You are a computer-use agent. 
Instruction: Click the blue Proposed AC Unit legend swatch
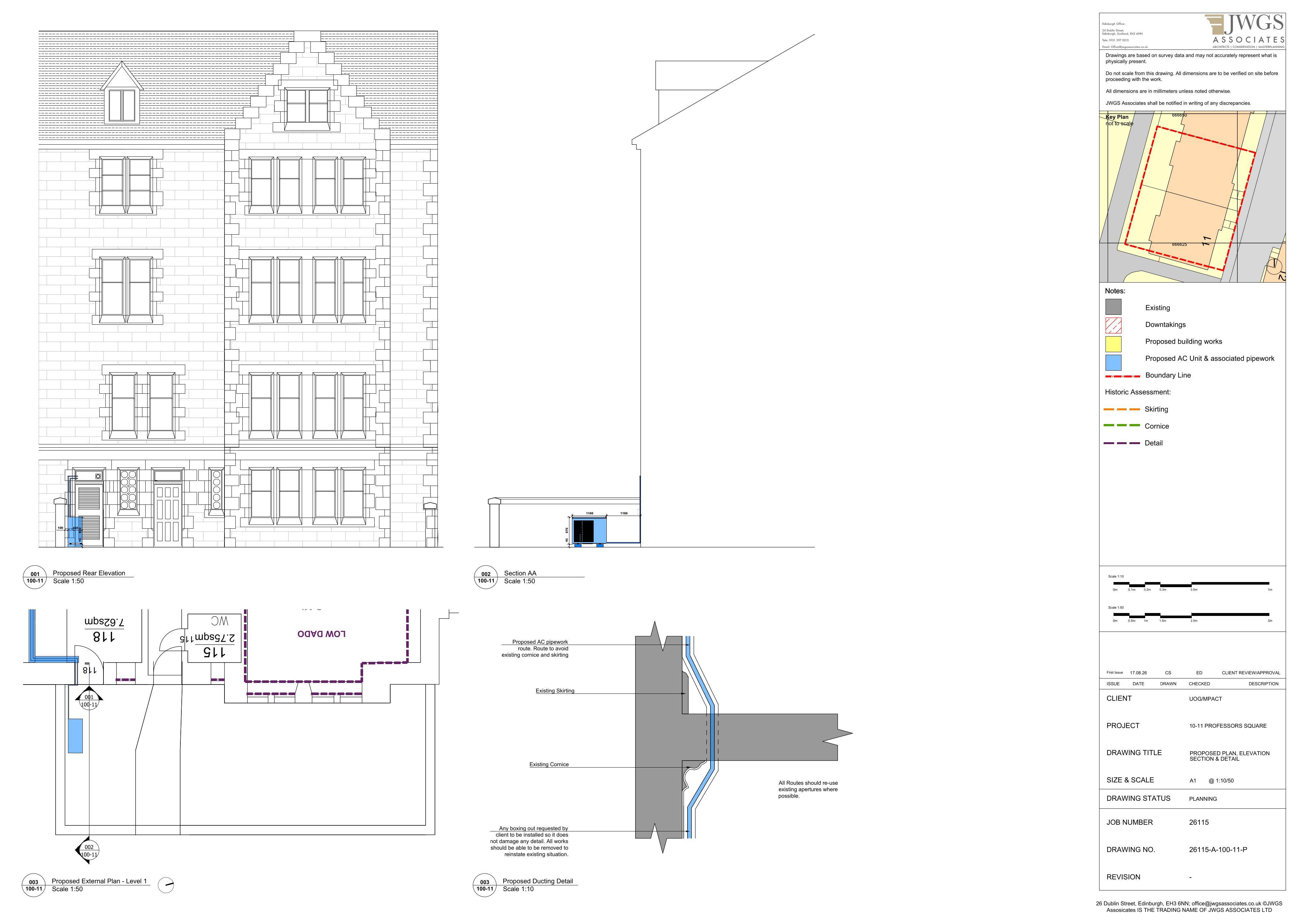1113,362
